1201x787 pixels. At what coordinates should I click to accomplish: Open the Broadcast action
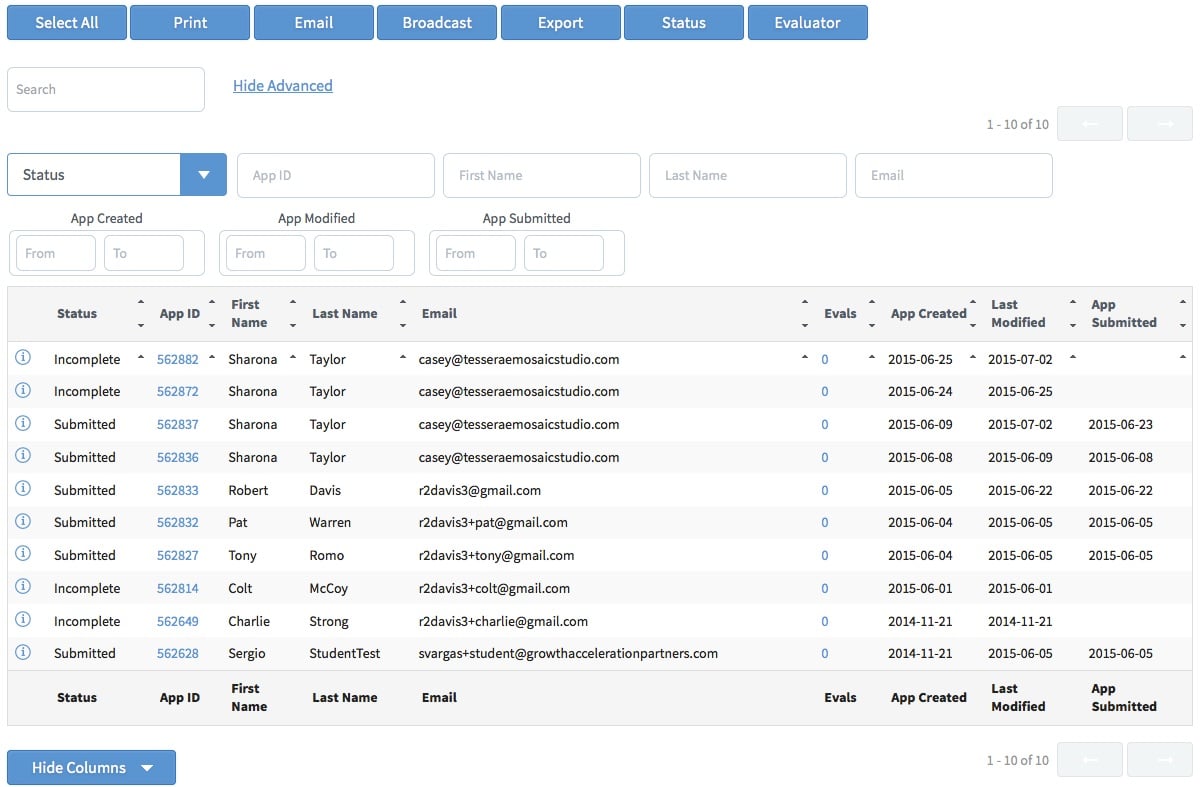click(437, 22)
